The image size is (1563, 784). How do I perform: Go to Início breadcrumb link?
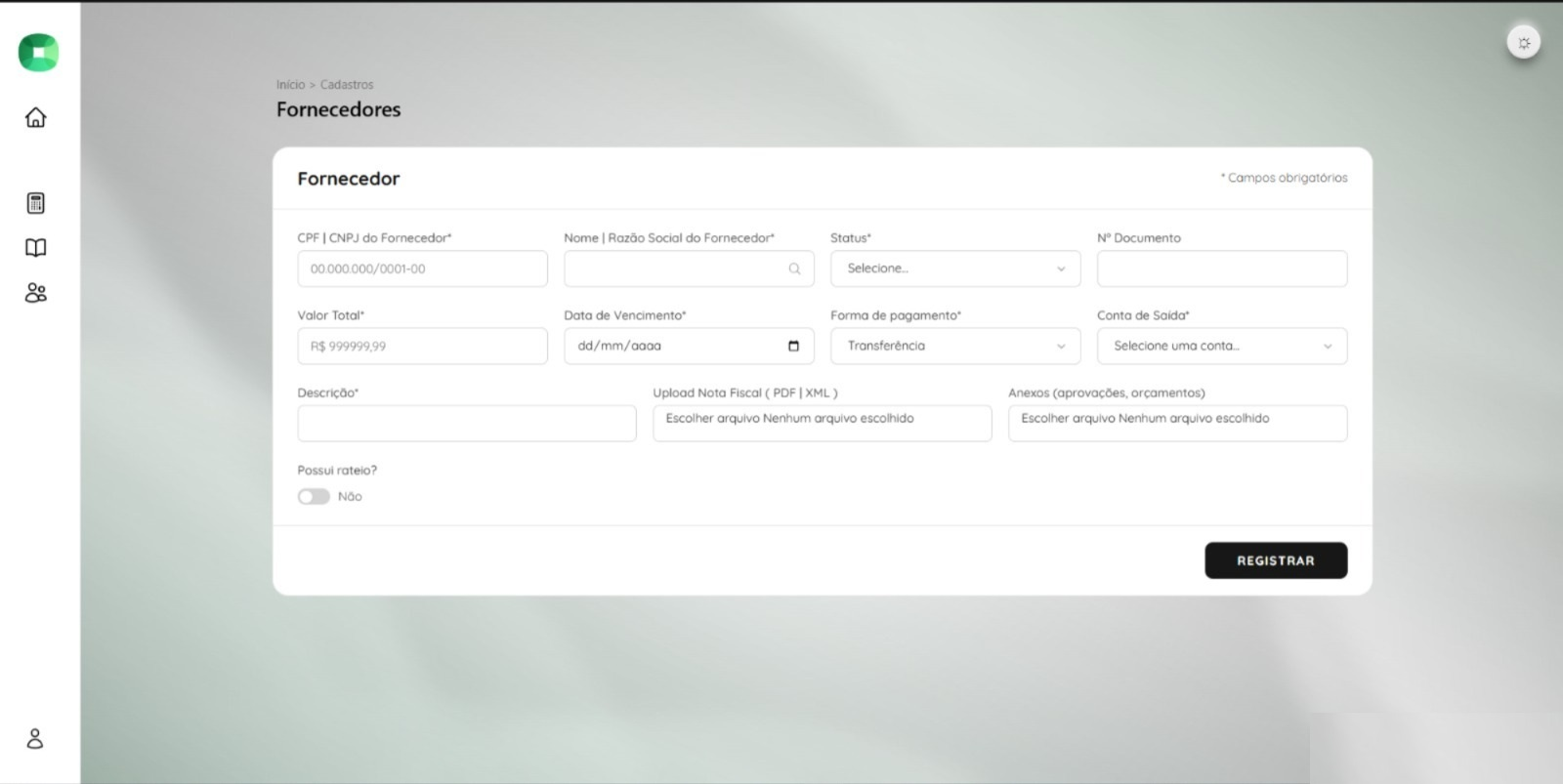pyautogui.click(x=290, y=85)
